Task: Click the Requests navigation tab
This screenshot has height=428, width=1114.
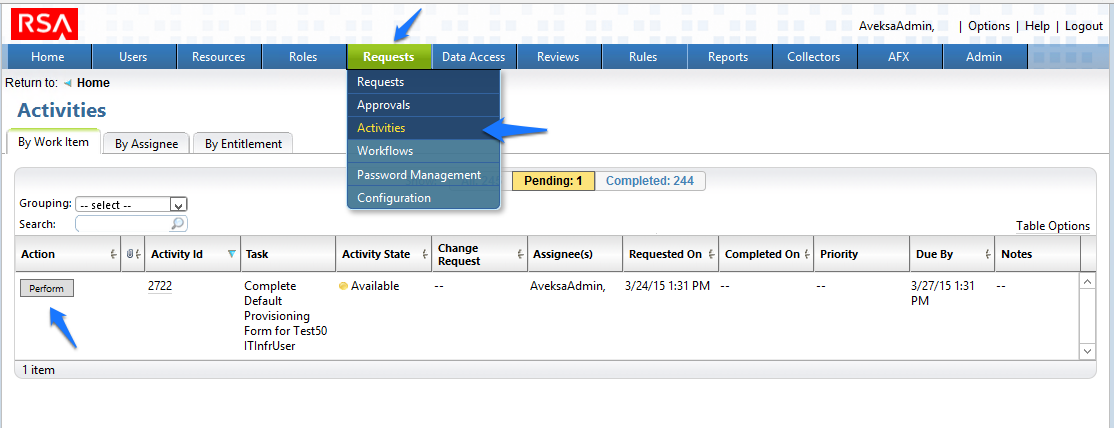Action: (389, 57)
